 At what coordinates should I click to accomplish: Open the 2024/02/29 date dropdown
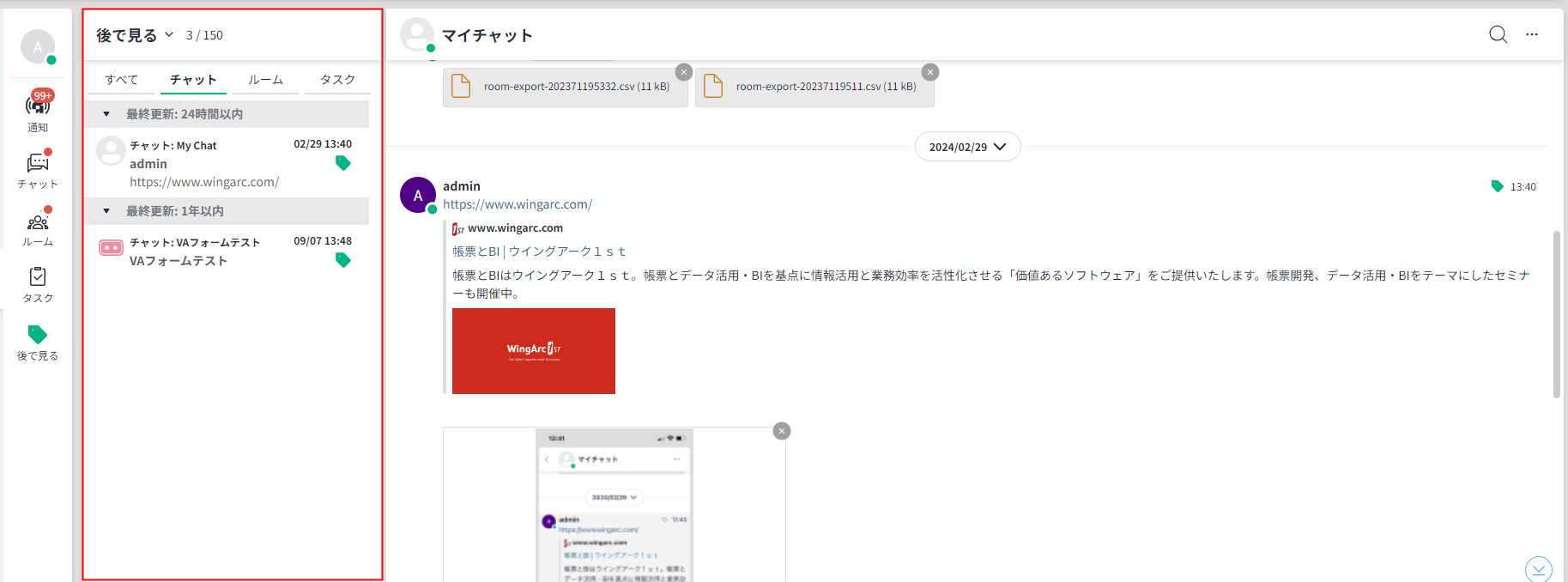(968, 147)
